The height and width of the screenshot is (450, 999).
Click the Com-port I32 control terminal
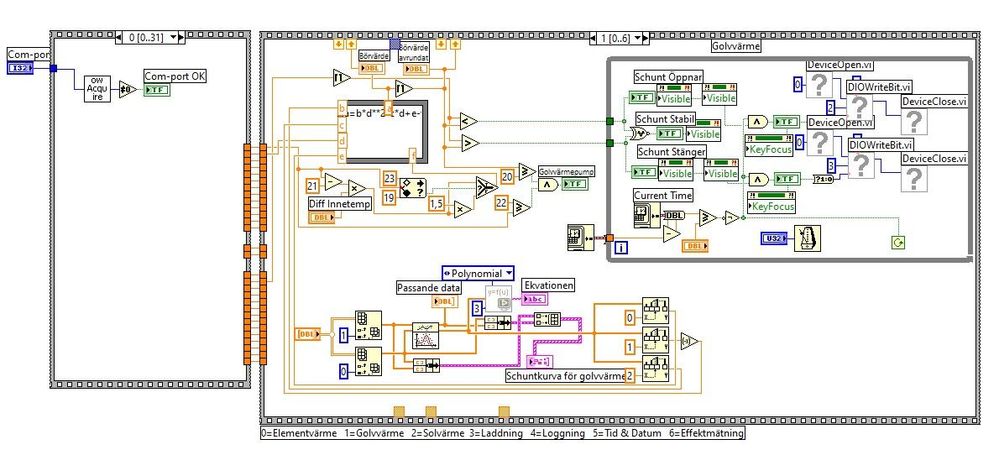coord(20,68)
